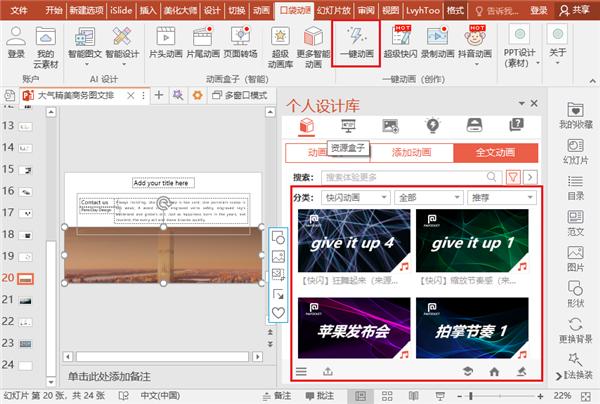Image resolution: width=600 pixels, height=404 pixels.
Task: Click the upload icon at panel bottom
Action: tap(328, 371)
